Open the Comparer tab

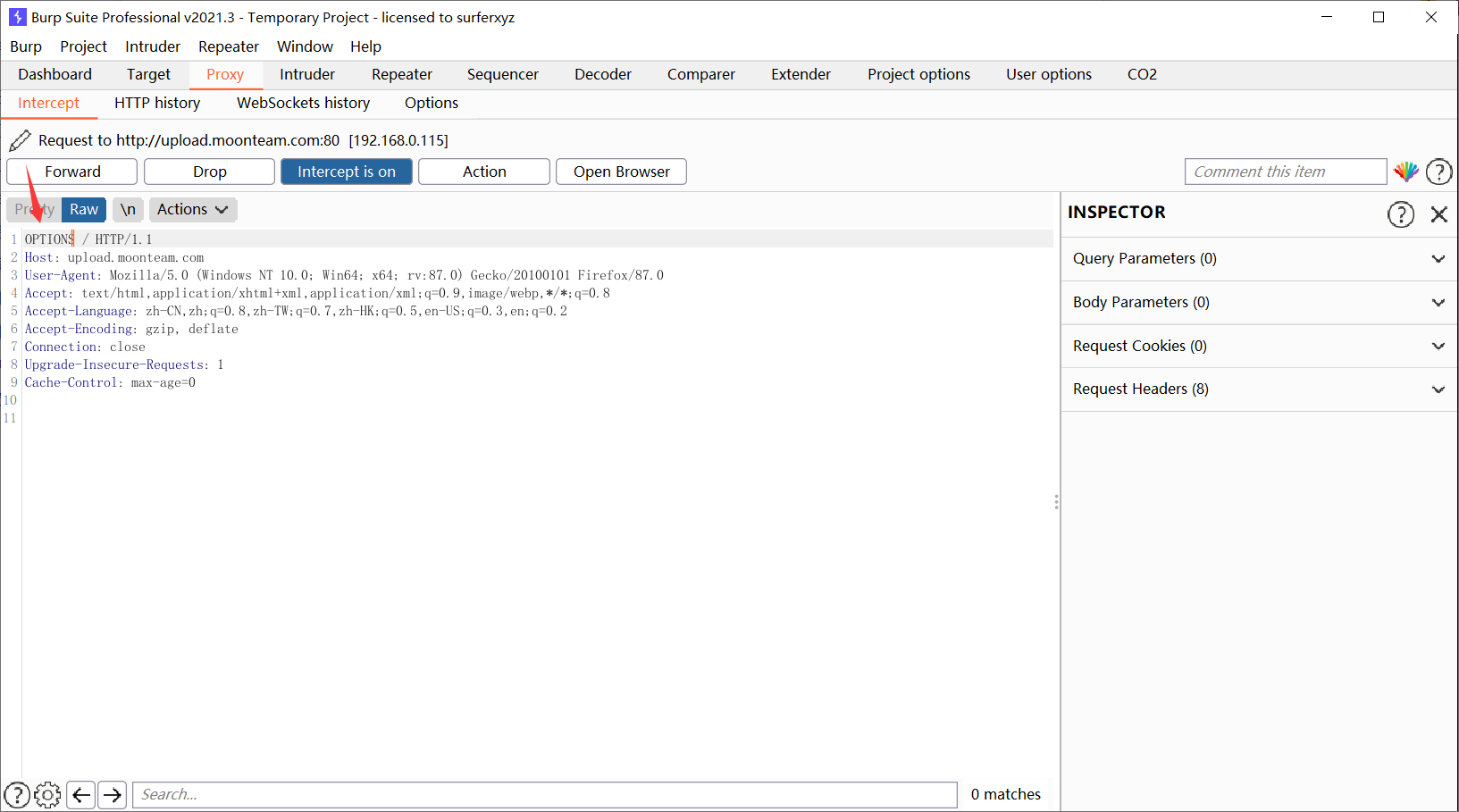point(701,74)
